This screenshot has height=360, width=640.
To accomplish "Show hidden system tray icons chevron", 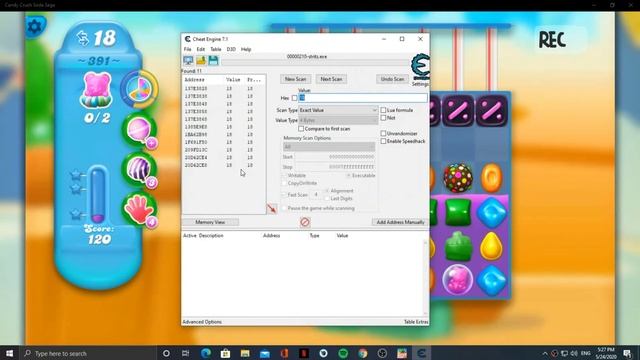I will pyautogui.click(x=545, y=353).
